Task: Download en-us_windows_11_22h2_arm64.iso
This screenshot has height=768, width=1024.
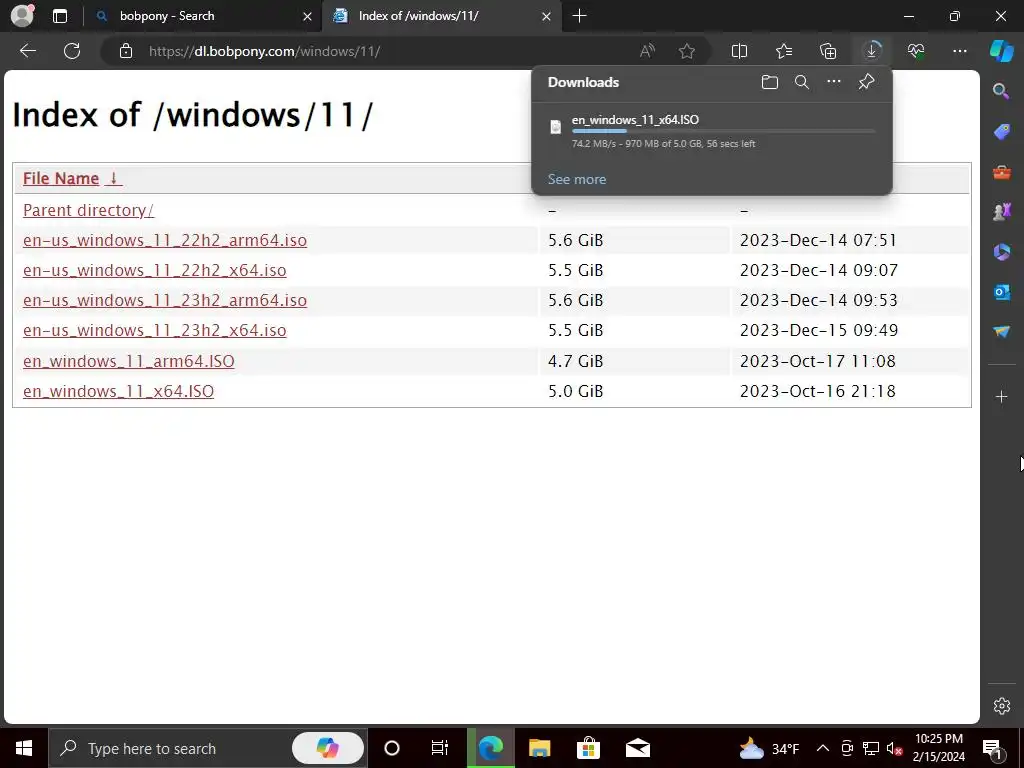Action: click(165, 240)
